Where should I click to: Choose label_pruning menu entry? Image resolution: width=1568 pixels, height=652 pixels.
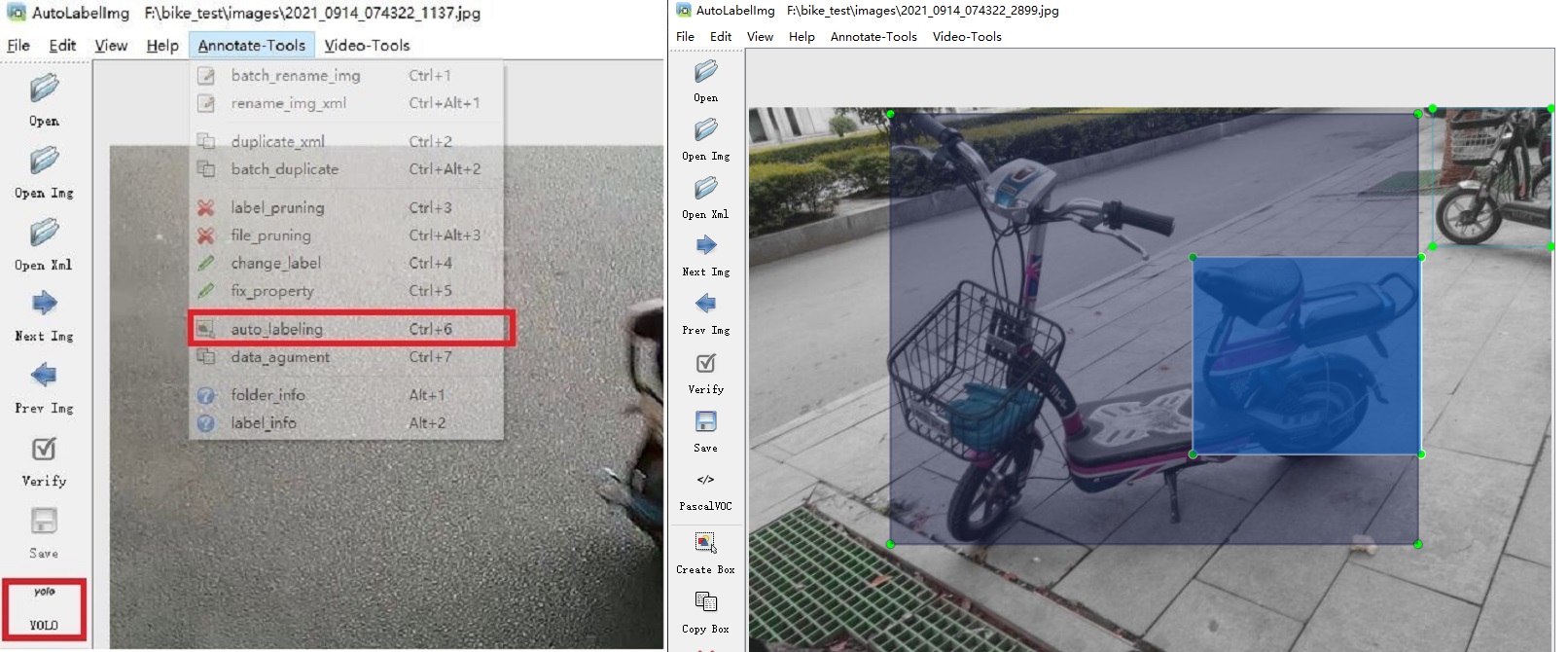pyautogui.click(x=347, y=207)
